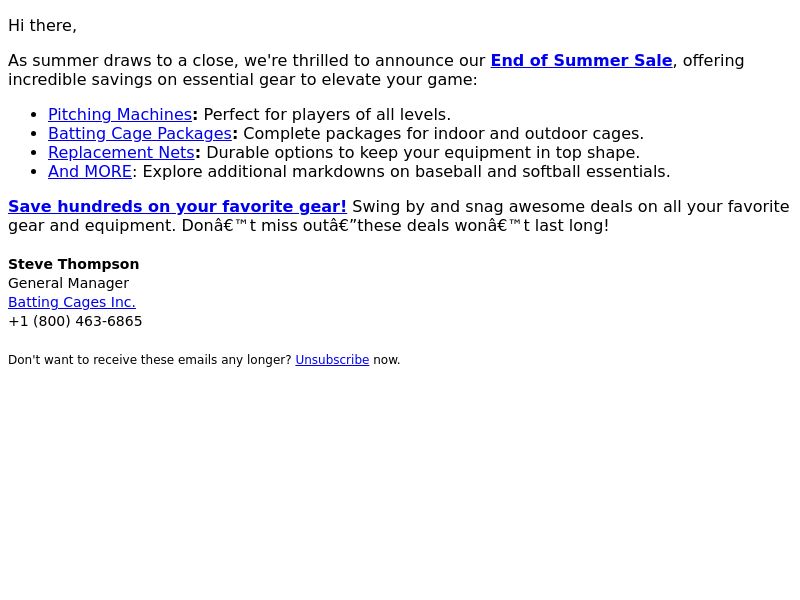Follow the Pitching Machines link

[x=120, y=115]
